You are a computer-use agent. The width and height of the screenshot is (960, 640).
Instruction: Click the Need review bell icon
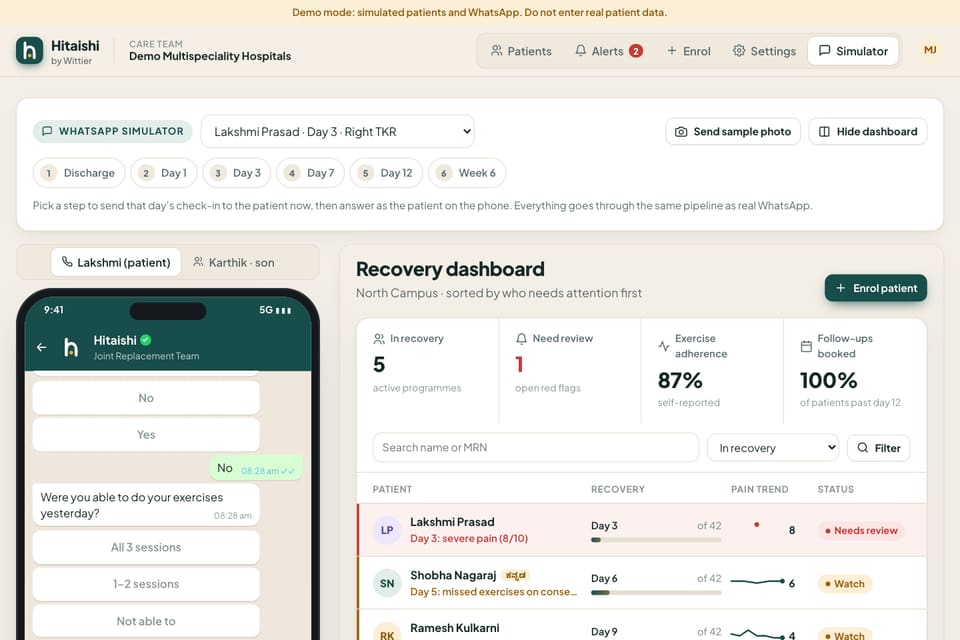pos(521,339)
